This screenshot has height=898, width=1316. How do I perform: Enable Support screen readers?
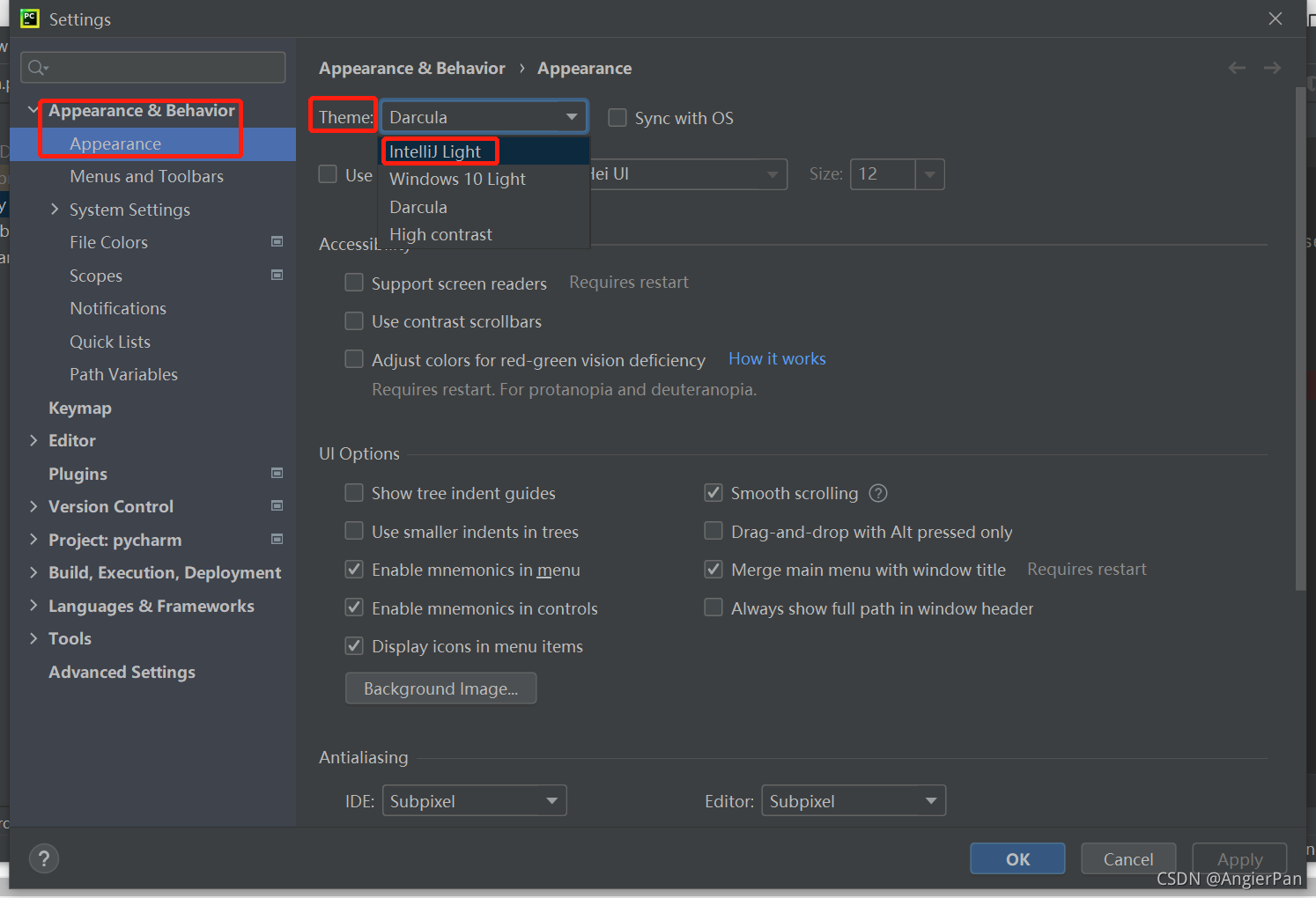[x=354, y=283]
